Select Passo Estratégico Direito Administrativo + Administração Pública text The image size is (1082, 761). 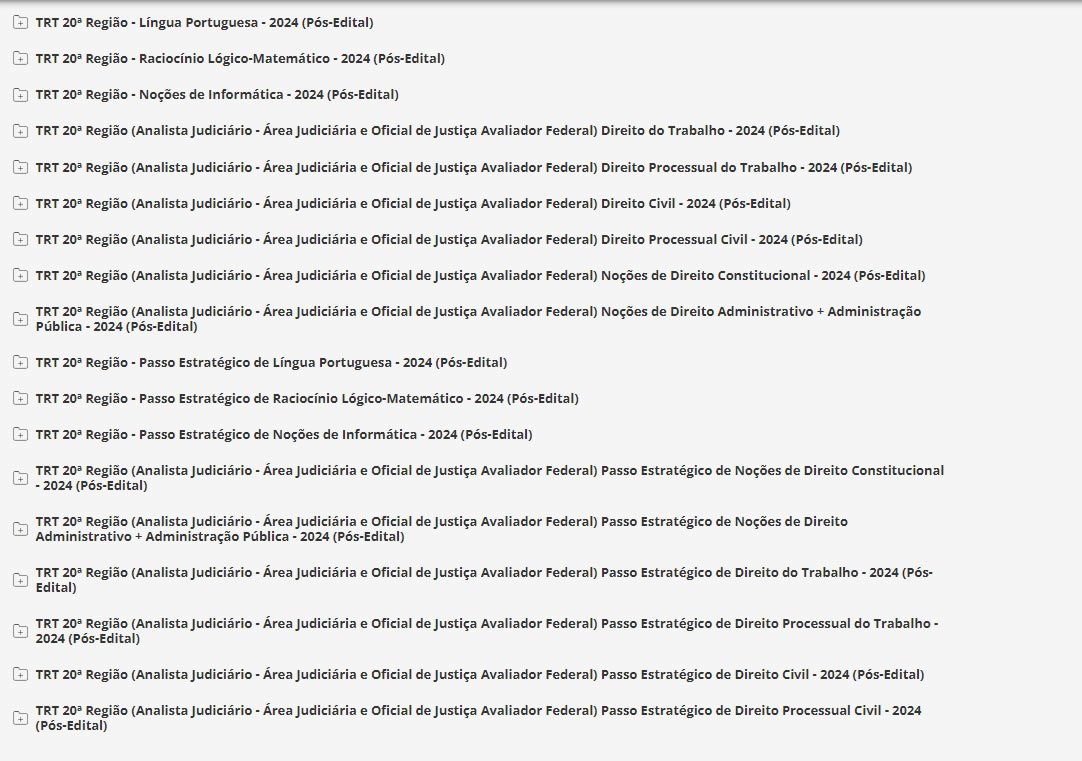tap(441, 529)
